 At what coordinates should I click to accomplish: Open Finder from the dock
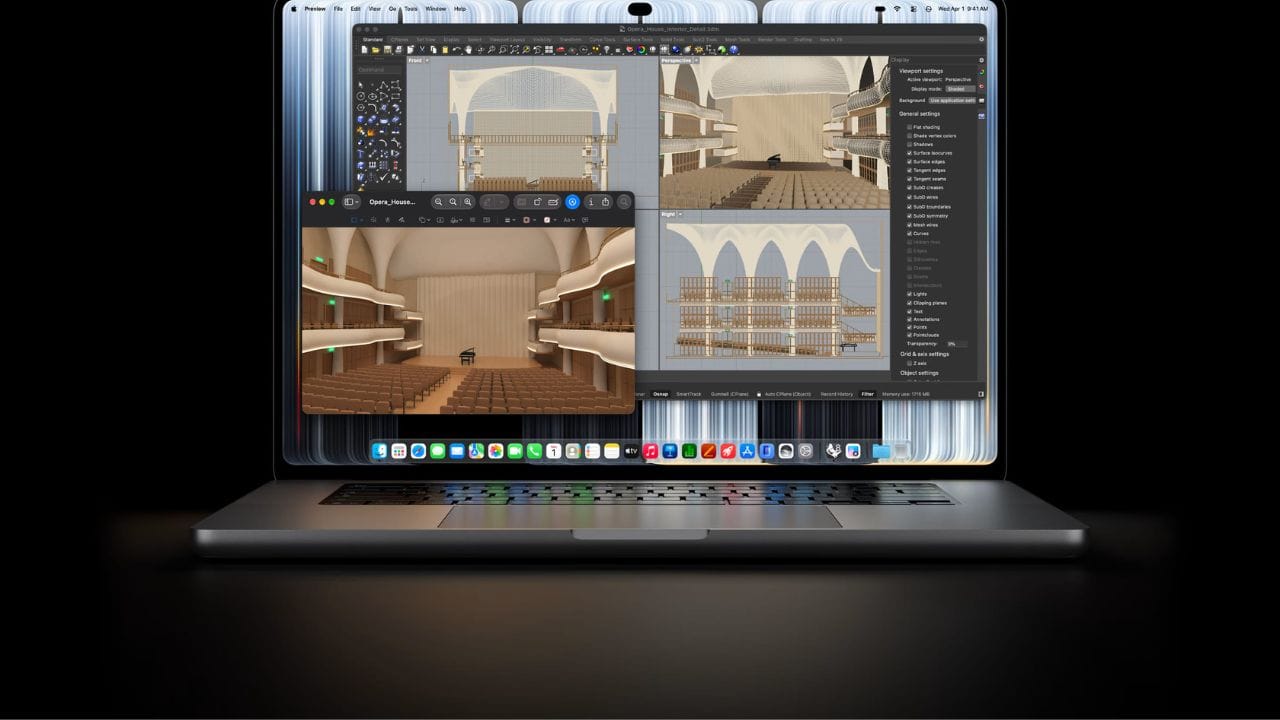(379, 451)
